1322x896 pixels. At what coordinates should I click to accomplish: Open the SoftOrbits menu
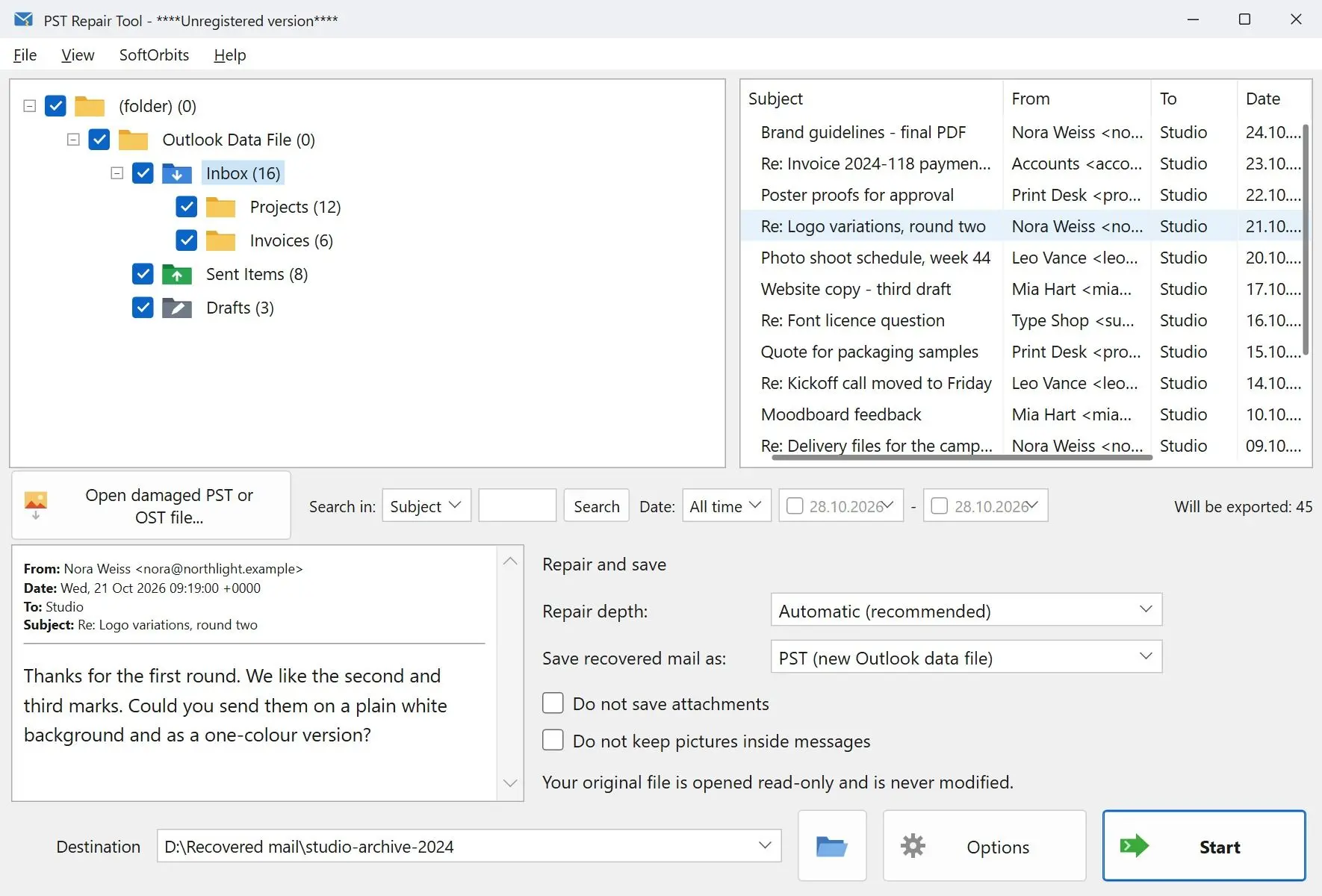pos(154,55)
